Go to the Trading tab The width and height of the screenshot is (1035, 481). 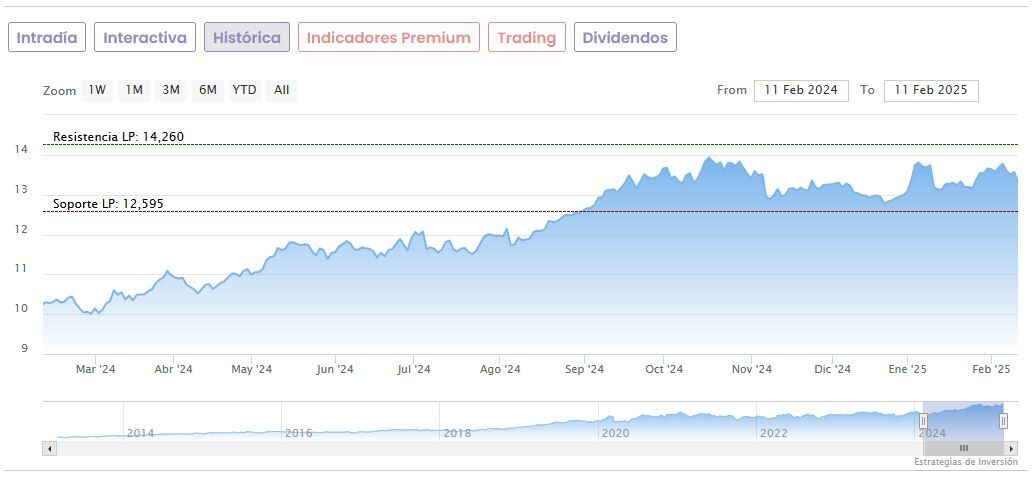[526, 38]
